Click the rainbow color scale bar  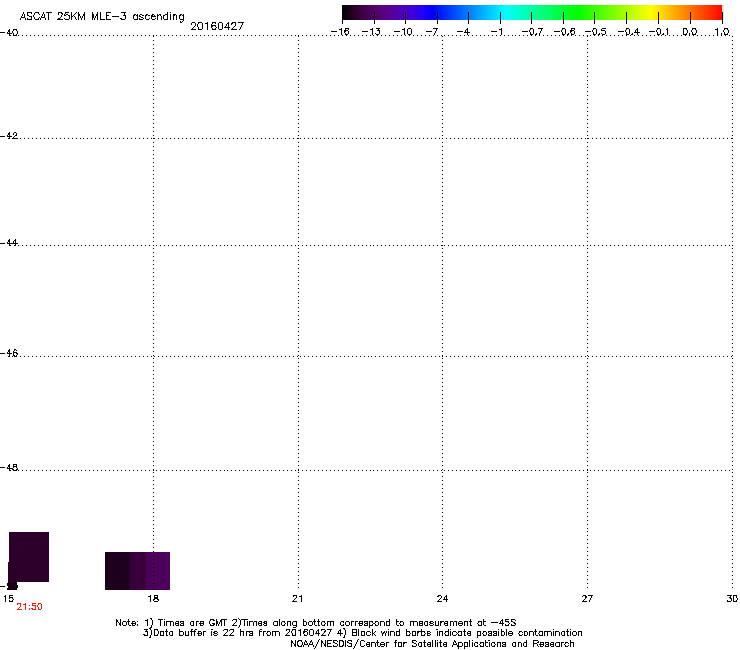click(x=532, y=13)
